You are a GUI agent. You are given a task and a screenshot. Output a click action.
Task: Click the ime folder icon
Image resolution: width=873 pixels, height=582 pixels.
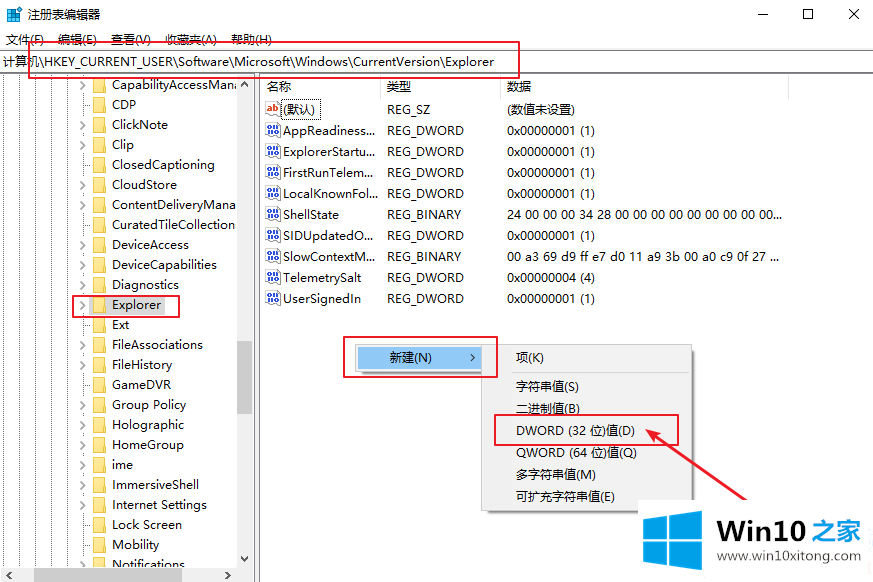click(99, 465)
